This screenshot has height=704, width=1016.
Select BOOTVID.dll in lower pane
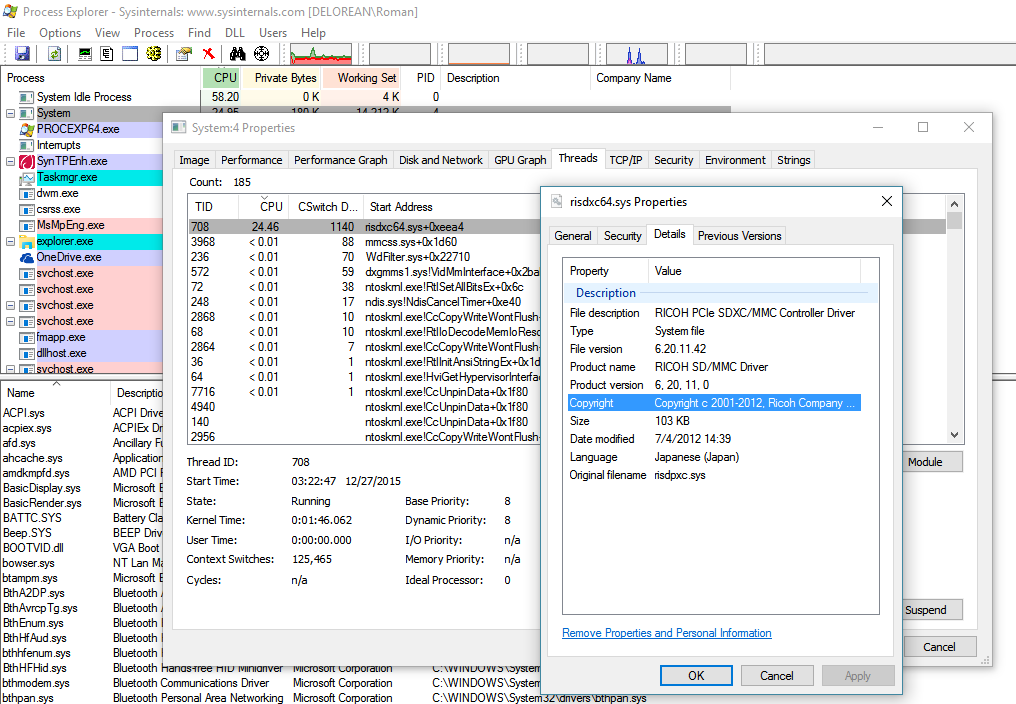pos(33,548)
